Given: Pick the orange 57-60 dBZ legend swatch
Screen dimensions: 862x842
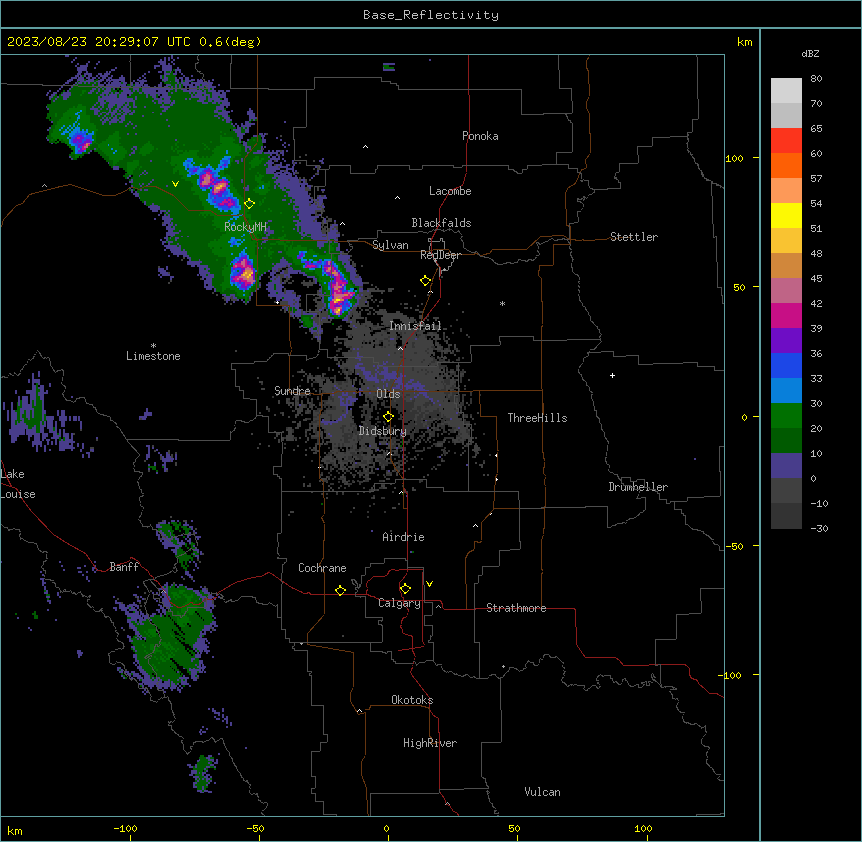Looking at the screenshot, I should (786, 165).
